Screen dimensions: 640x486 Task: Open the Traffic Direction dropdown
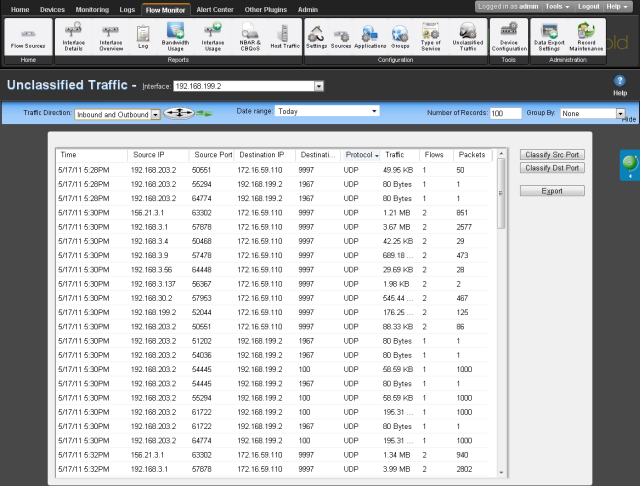point(155,115)
